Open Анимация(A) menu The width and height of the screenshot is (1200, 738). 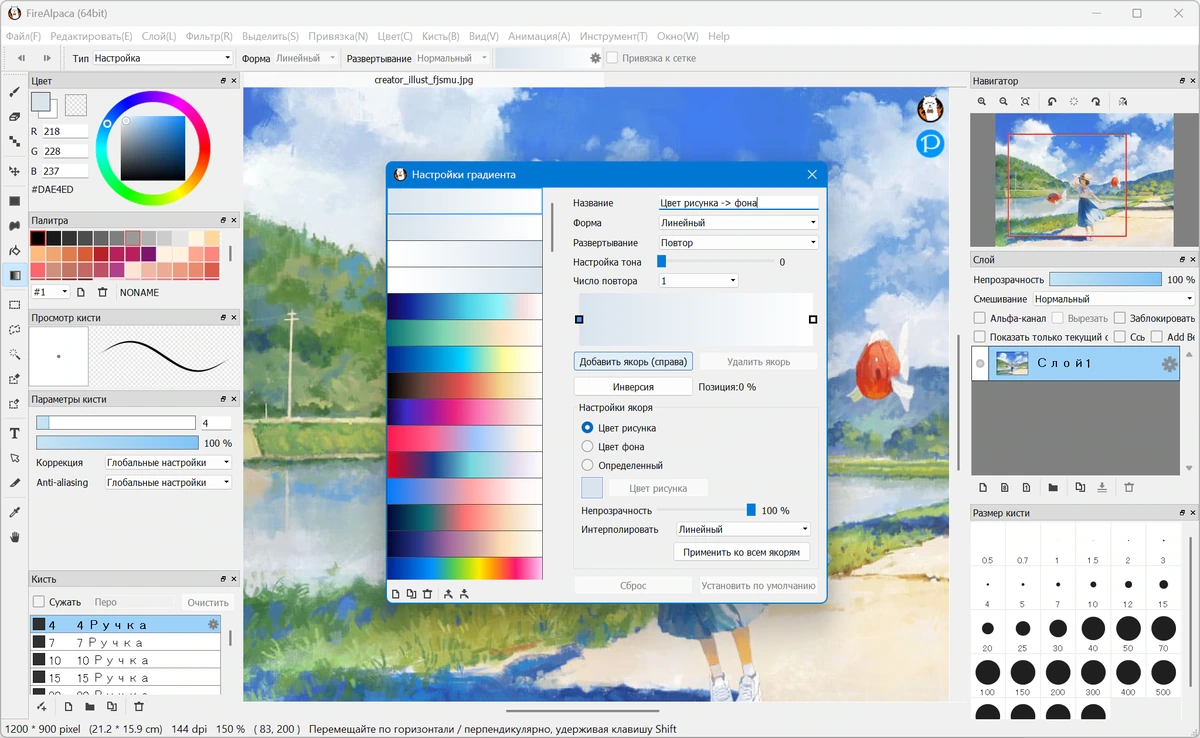click(539, 36)
